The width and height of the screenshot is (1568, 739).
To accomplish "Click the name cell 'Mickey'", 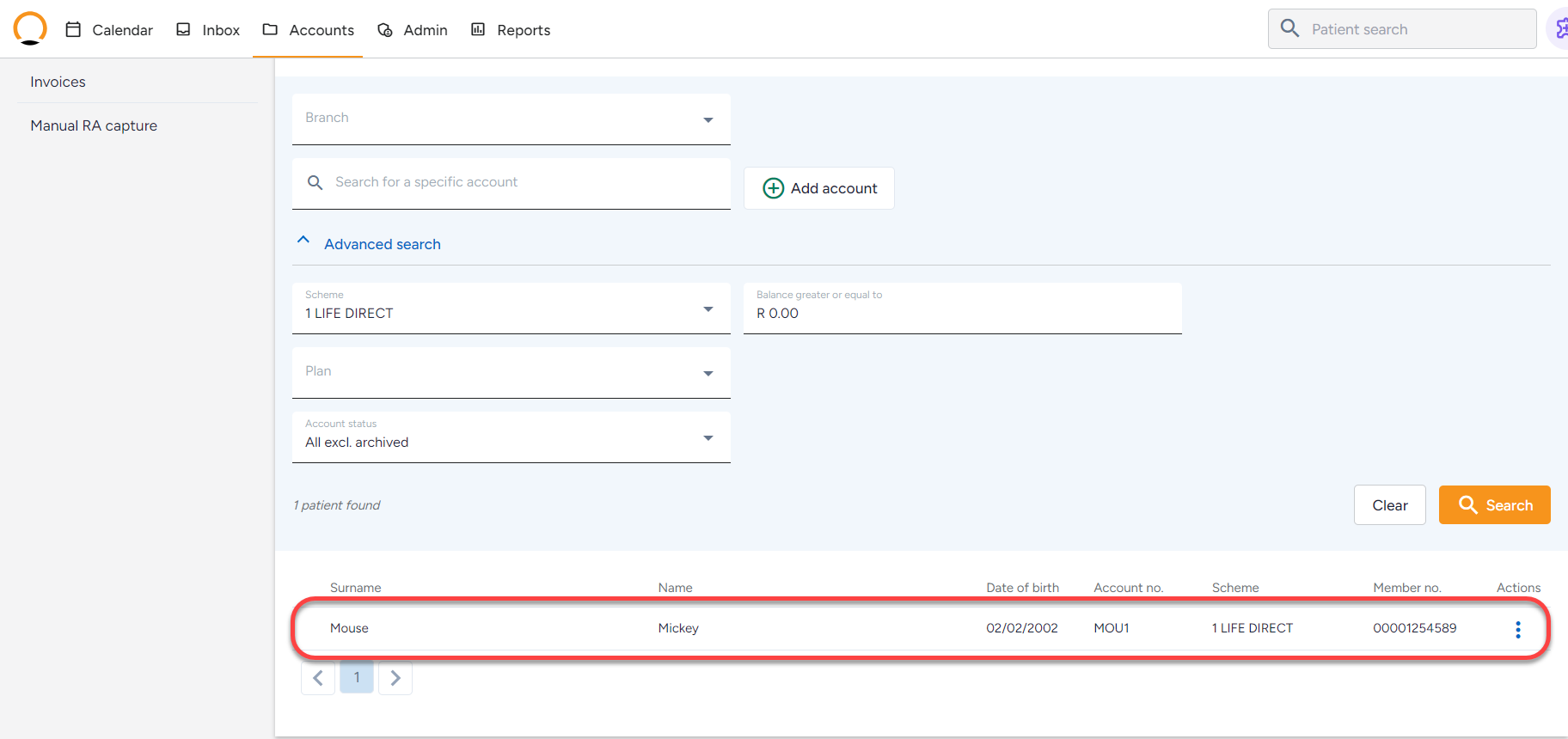I will coord(678,628).
